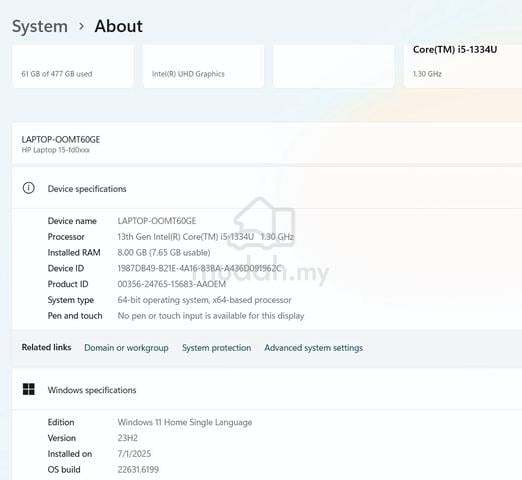Select the 1.30 GHz text in processor card
This screenshot has height=480, width=522.
427,74
